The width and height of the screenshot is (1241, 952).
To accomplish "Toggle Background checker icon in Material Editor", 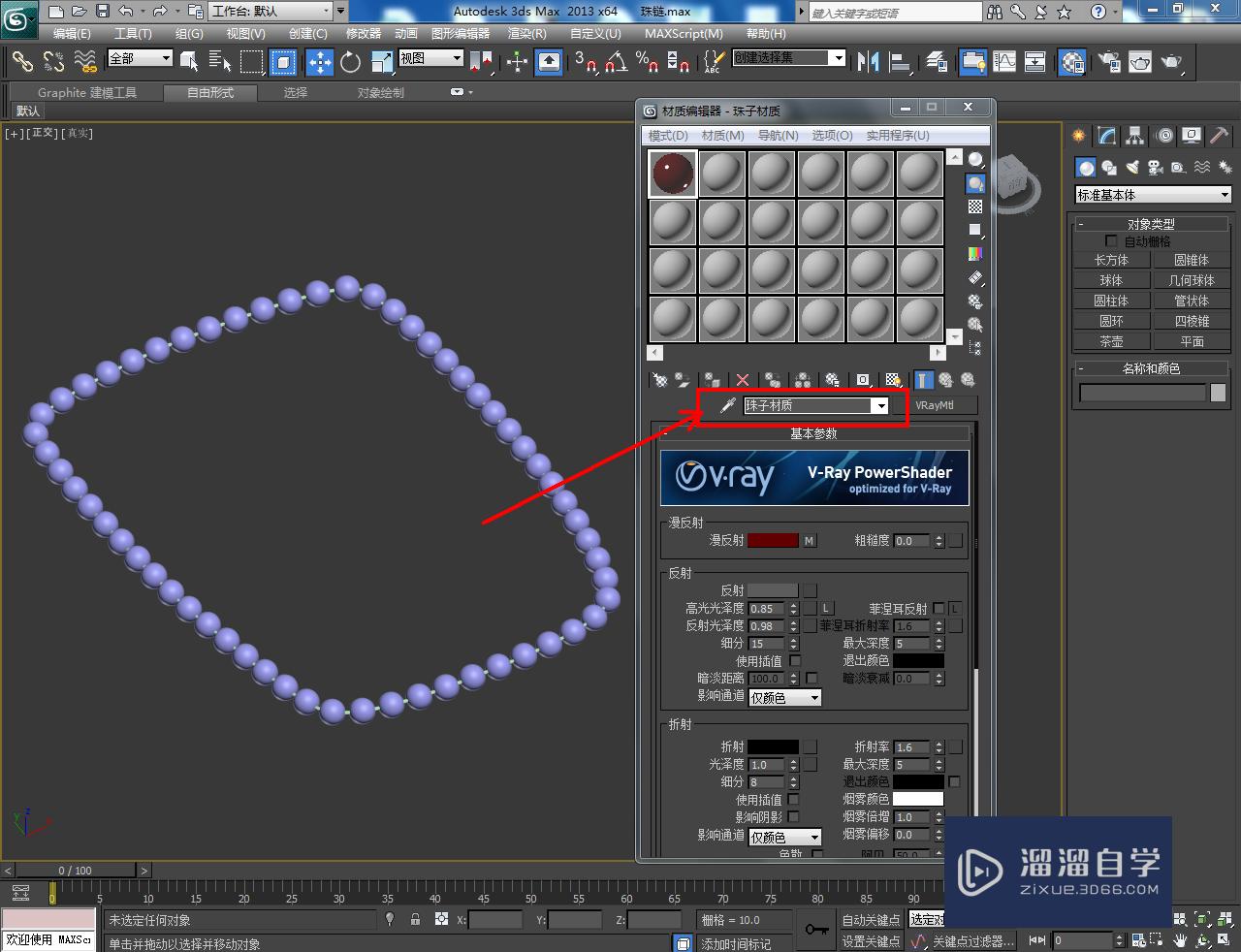I will 975,206.
